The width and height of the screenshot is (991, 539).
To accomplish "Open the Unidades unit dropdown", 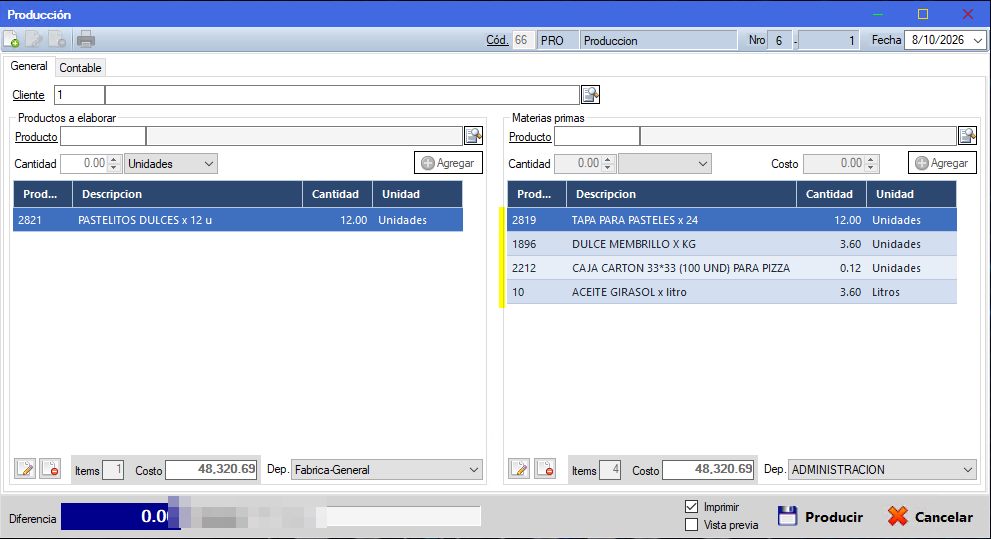I will pyautogui.click(x=171, y=164).
